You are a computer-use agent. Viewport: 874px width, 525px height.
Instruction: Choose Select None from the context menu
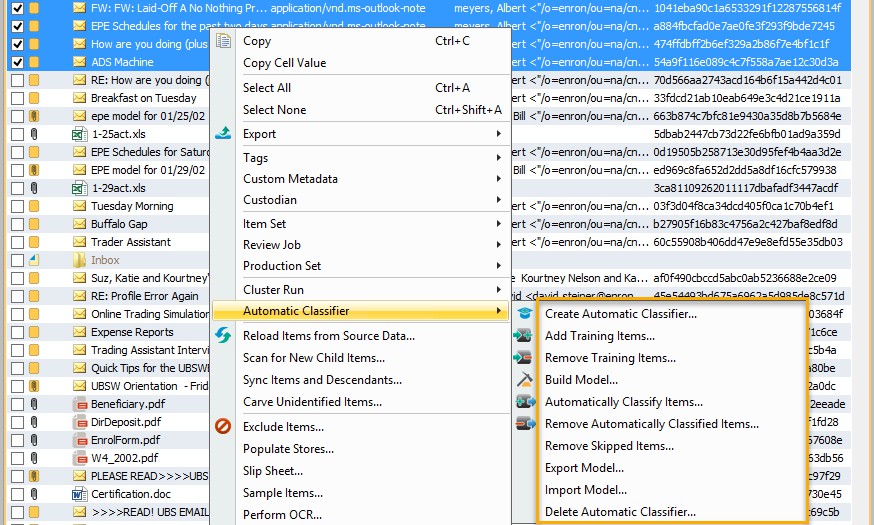click(x=274, y=110)
